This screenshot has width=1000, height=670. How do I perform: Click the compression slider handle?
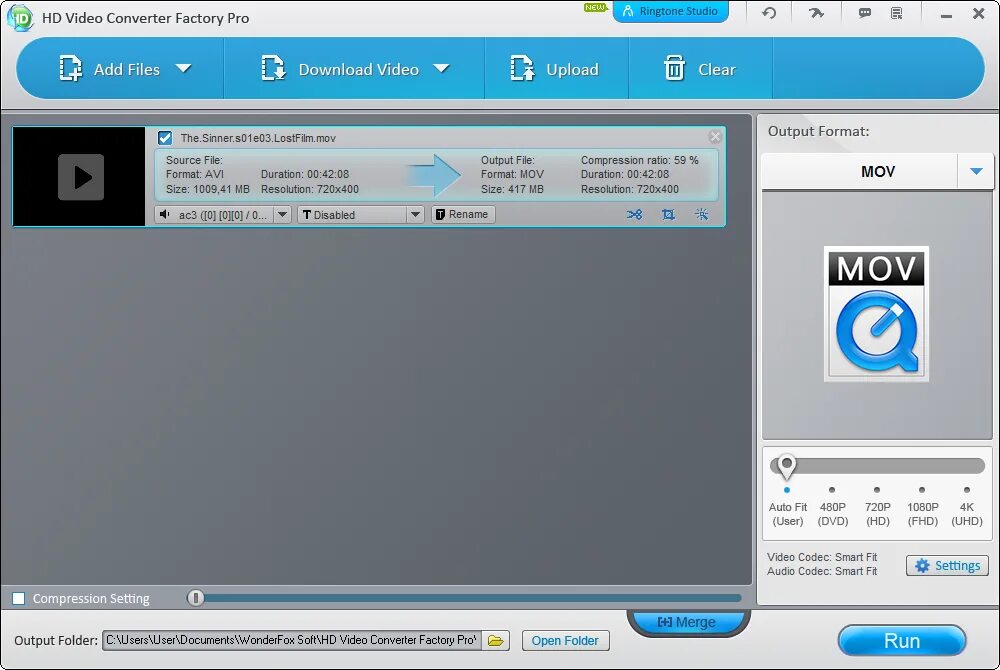tap(196, 598)
